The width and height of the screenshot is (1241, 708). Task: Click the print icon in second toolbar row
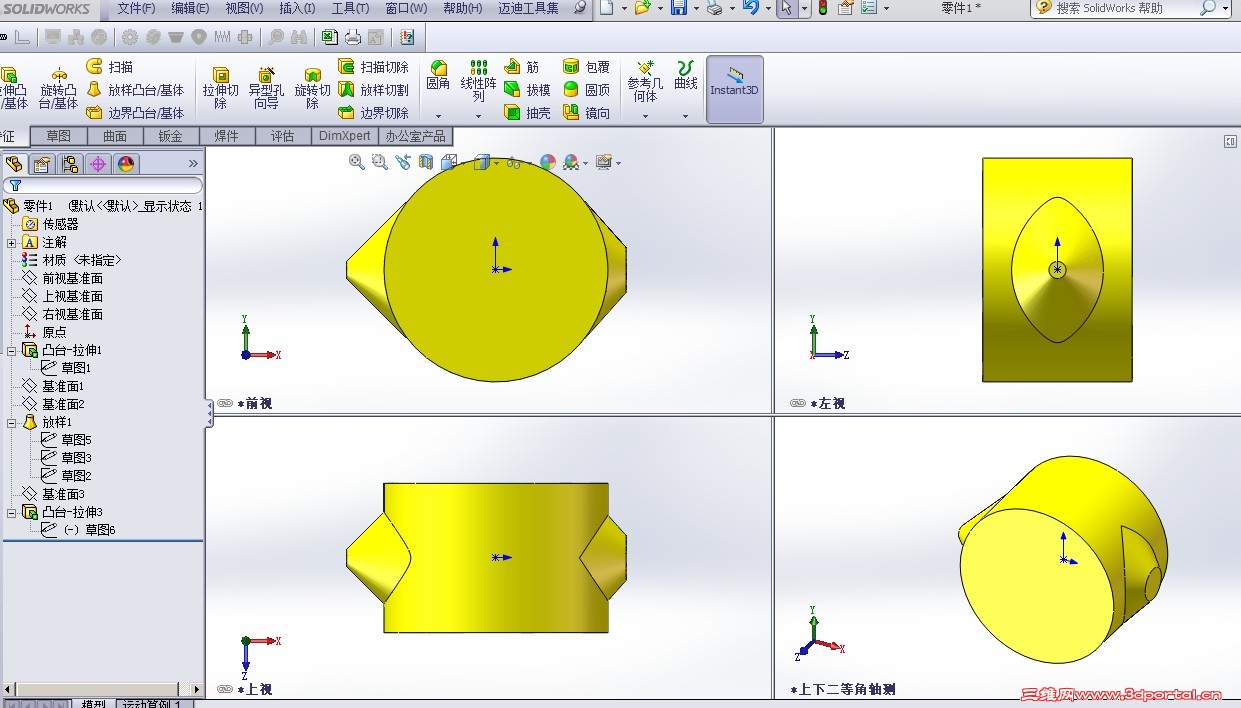[x=353, y=38]
